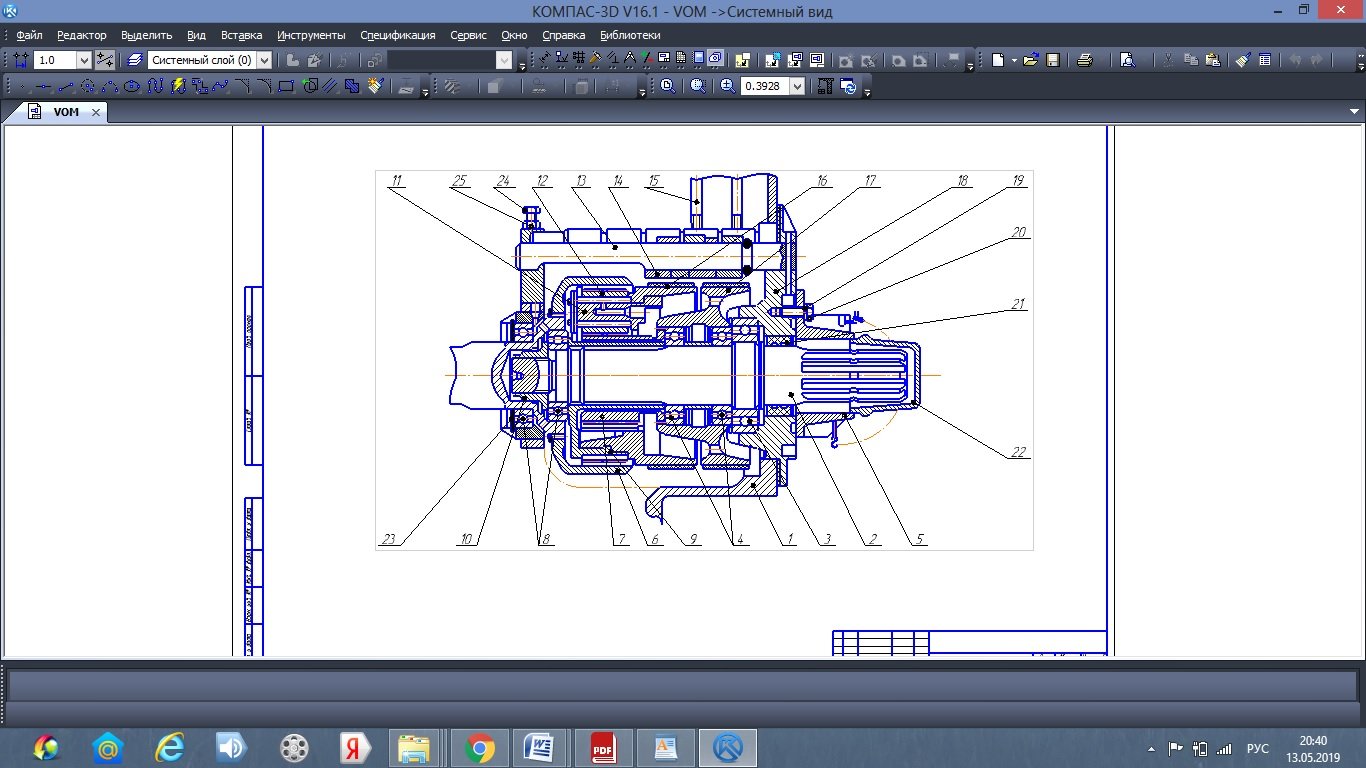Image resolution: width=1366 pixels, height=768 pixels.
Task: Close the VOM document tab
Action: coord(96,112)
